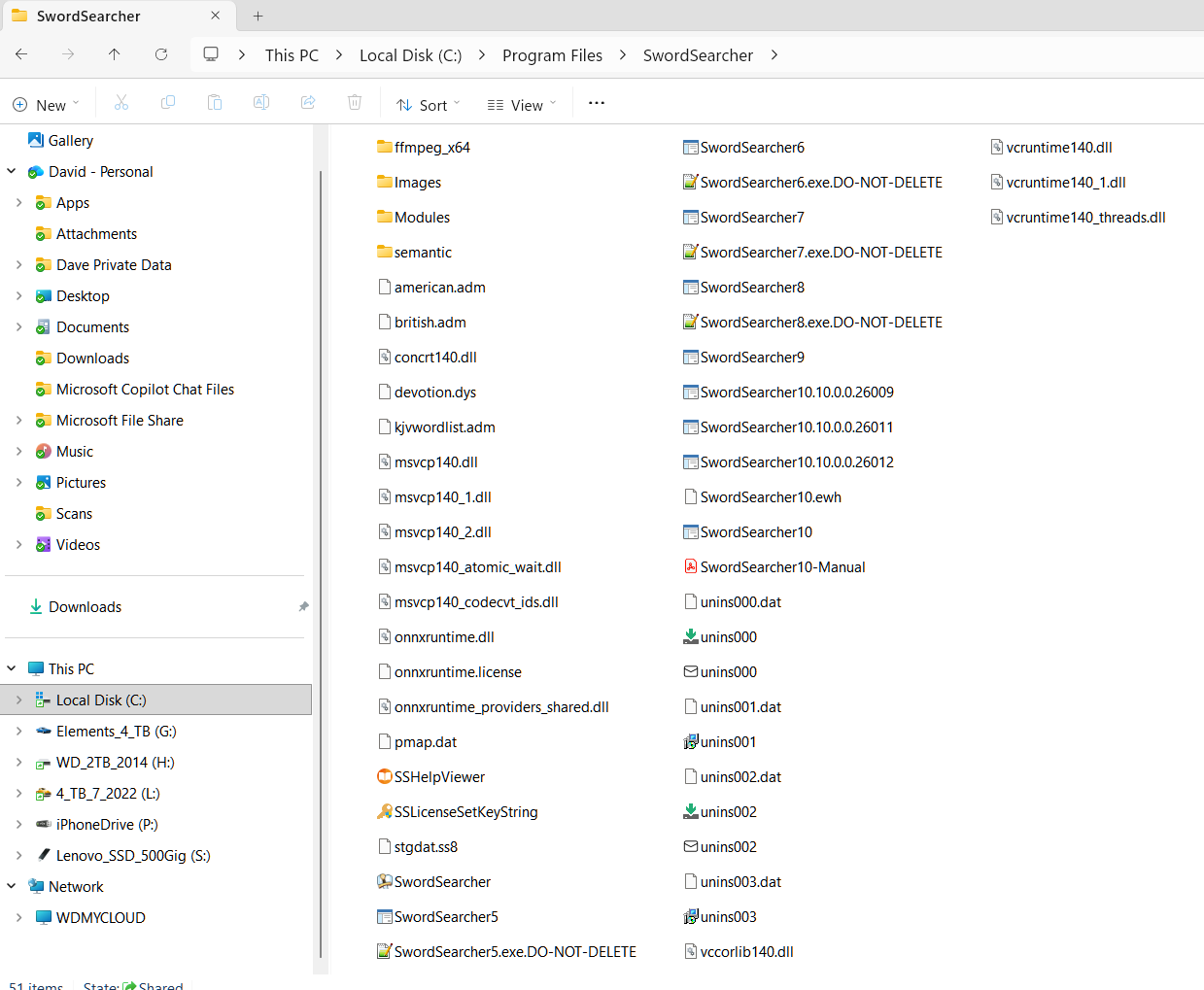Screen dimensions: 1204x990
Task: Expand the WDMYCLOUD network node
Action: point(19,917)
